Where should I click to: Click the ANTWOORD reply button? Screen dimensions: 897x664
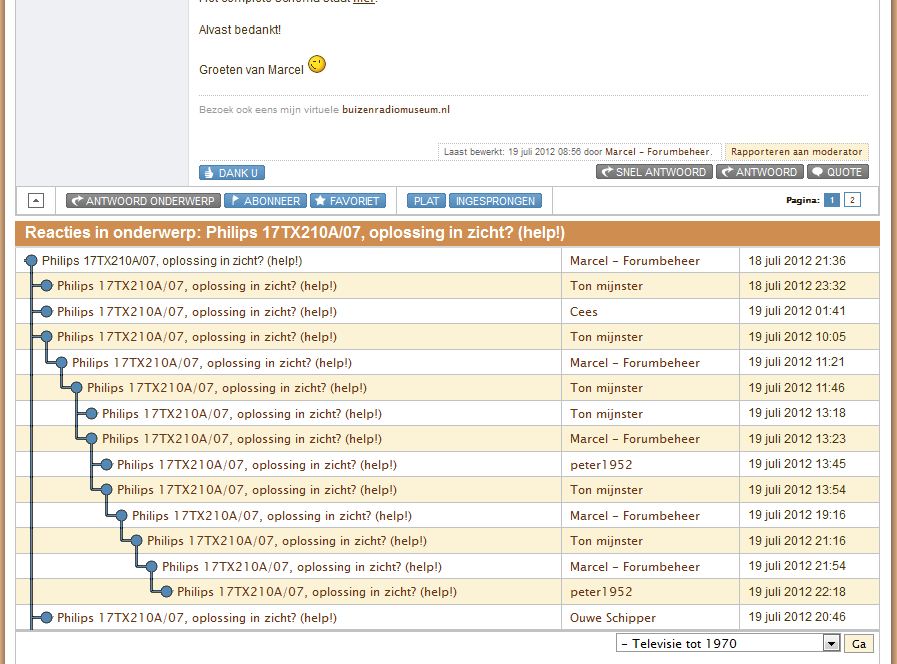[x=760, y=172]
